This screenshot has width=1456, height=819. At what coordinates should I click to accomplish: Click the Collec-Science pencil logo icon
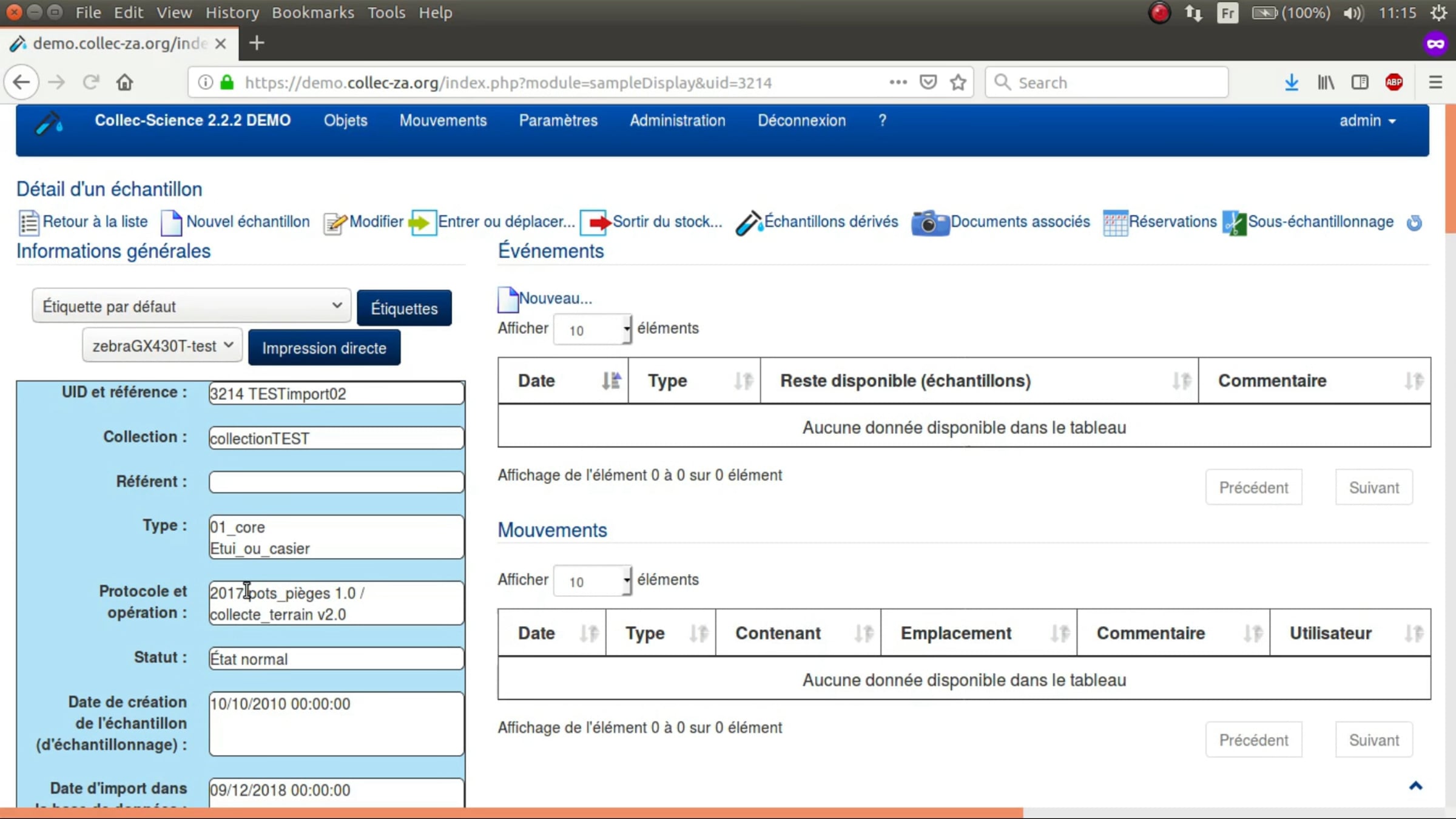click(49, 123)
